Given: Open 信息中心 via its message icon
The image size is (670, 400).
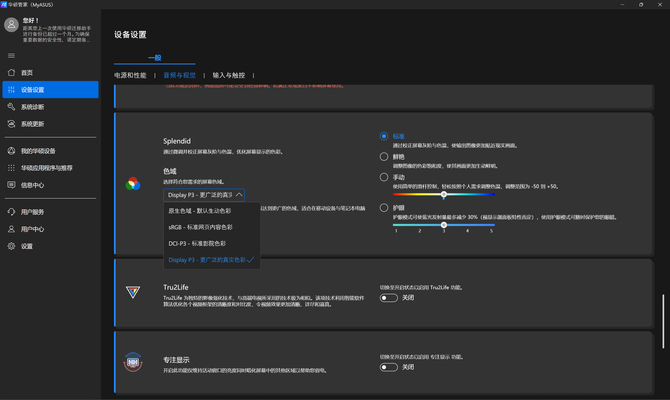Looking at the screenshot, I should tap(12, 185).
